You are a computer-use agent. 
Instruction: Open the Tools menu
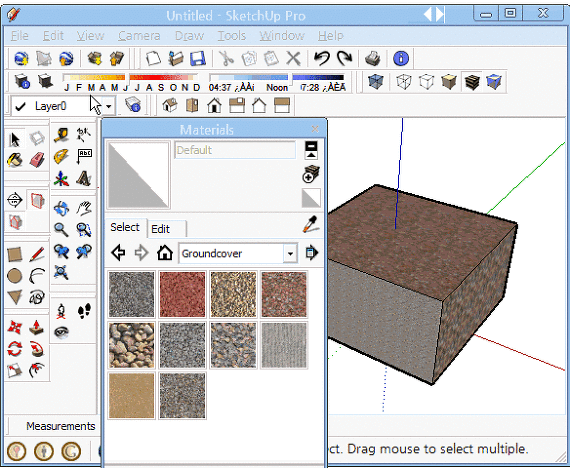(x=232, y=36)
